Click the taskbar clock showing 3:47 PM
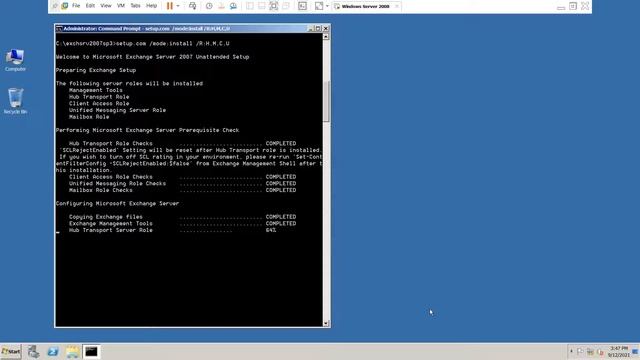640x360 pixels. [619, 351]
